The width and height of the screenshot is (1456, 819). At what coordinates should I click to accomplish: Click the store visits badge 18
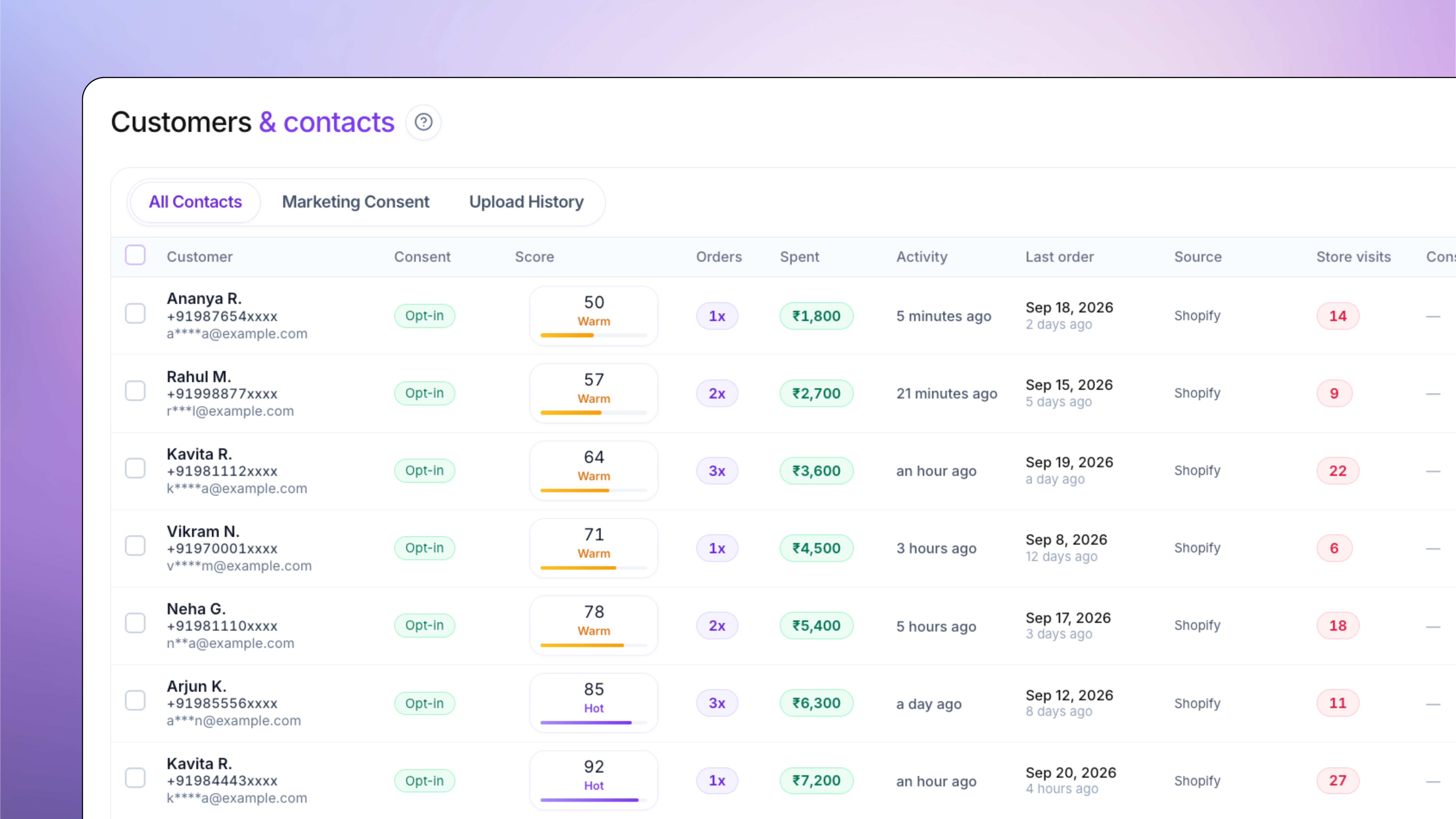(x=1337, y=626)
